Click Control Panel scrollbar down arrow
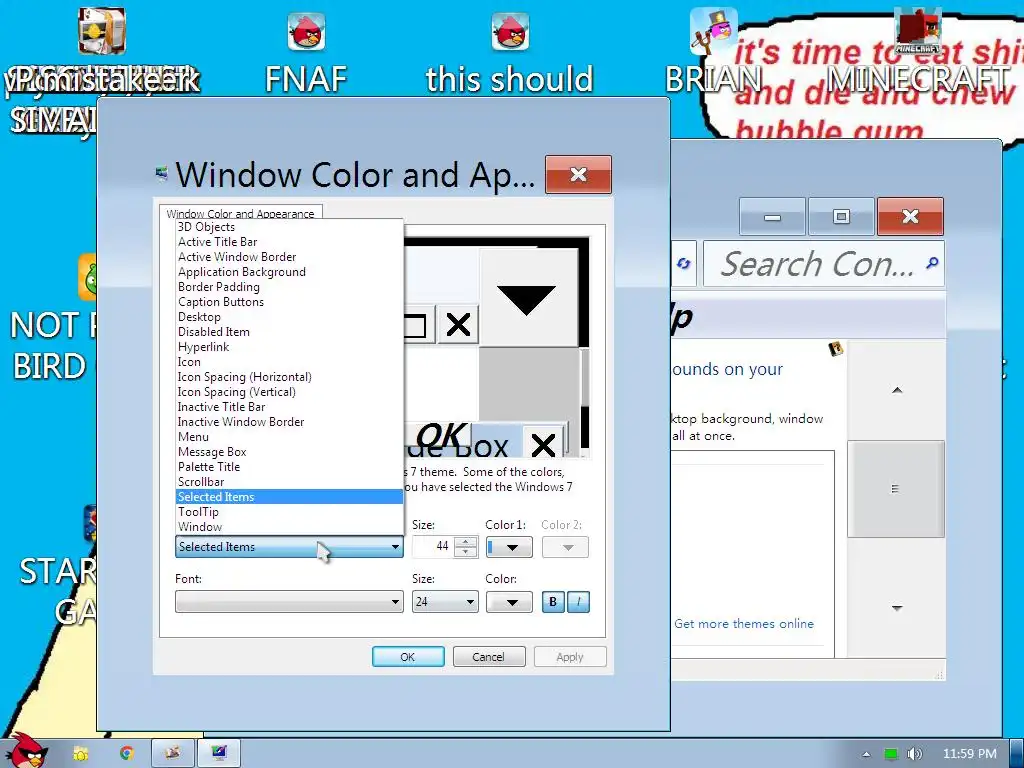 click(x=897, y=608)
